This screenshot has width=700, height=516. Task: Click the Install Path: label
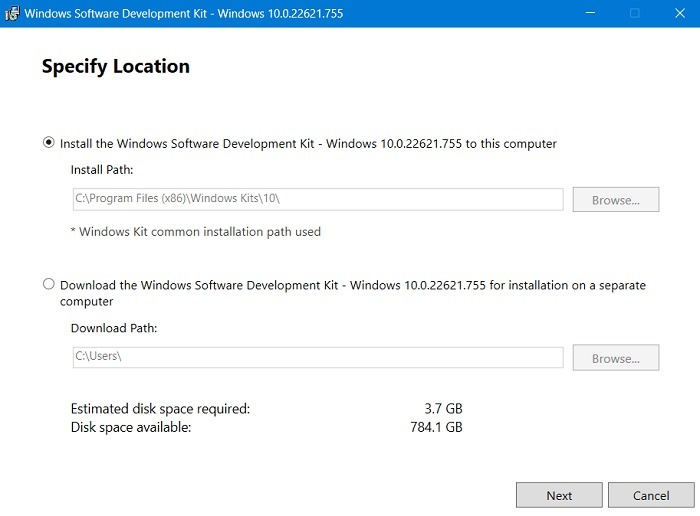point(102,170)
